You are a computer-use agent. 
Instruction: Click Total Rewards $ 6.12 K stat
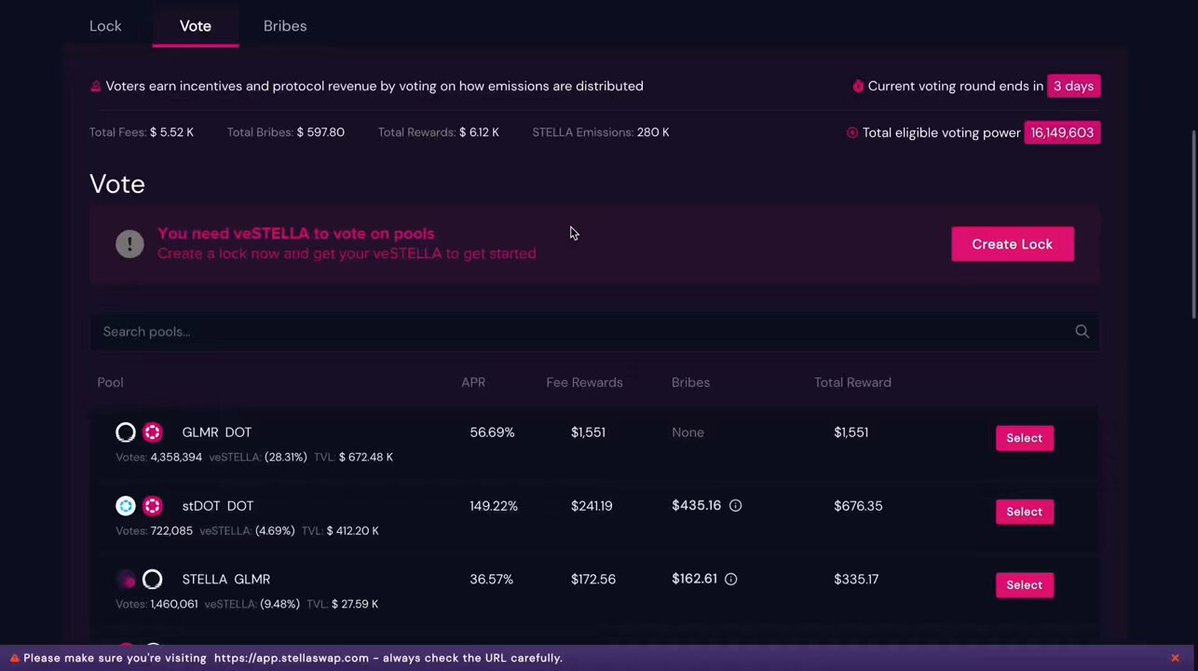click(439, 132)
